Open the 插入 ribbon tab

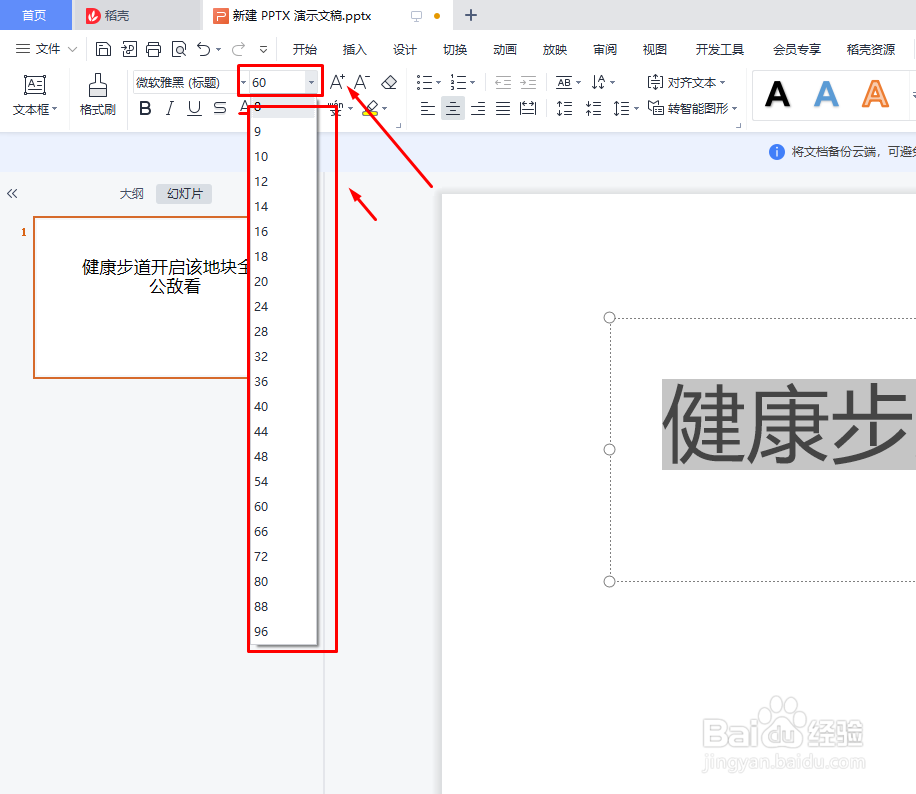click(x=355, y=50)
